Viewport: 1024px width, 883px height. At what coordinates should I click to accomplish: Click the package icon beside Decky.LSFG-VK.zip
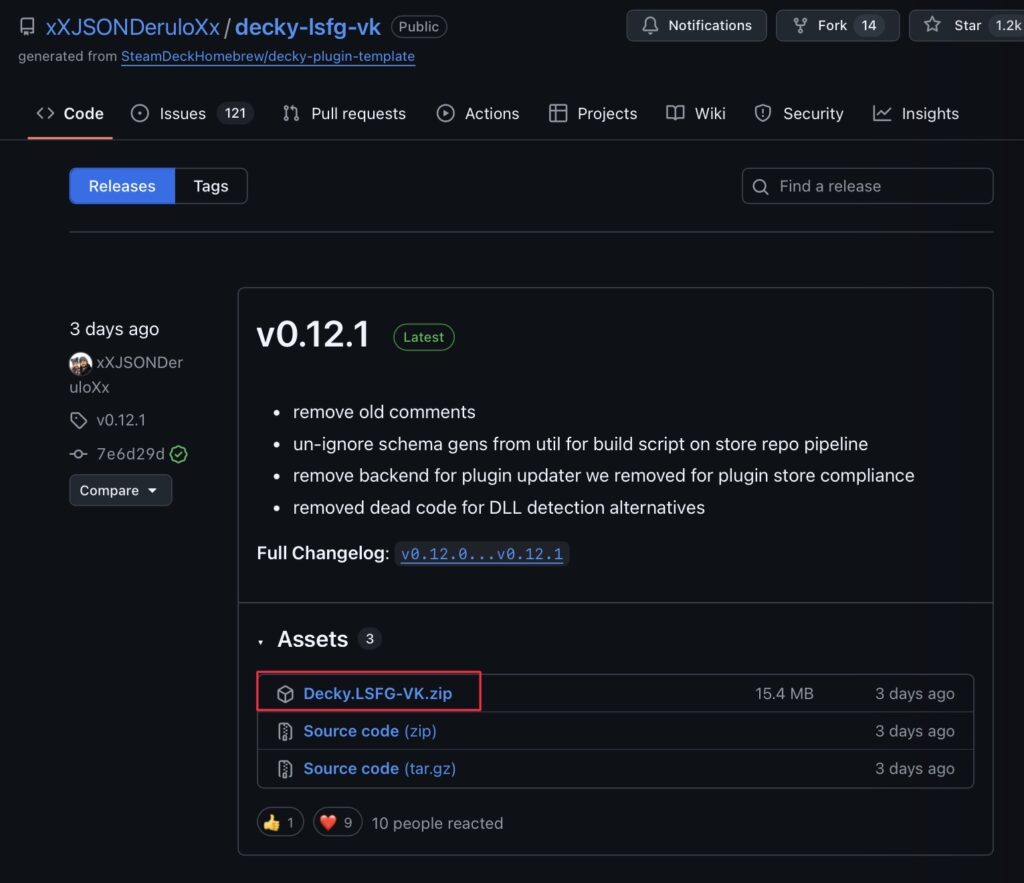(285, 694)
